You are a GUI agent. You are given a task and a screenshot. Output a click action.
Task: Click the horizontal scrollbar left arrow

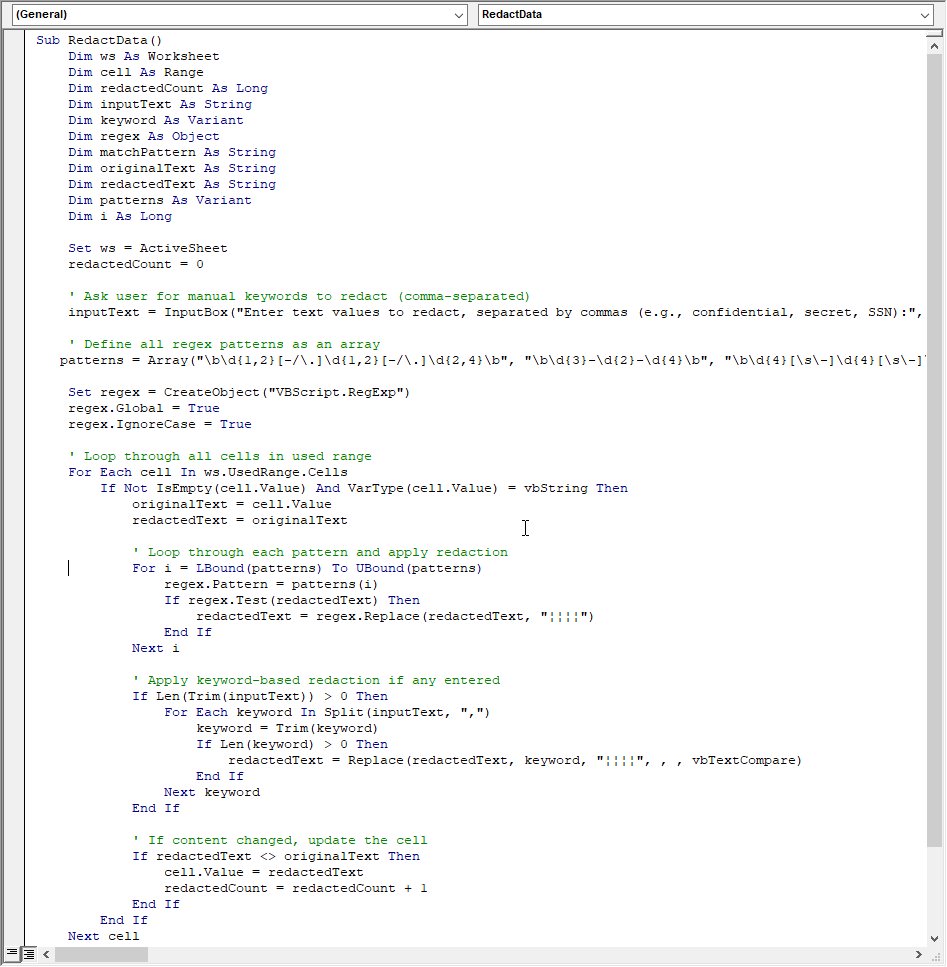pyautogui.click(x=46, y=955)
